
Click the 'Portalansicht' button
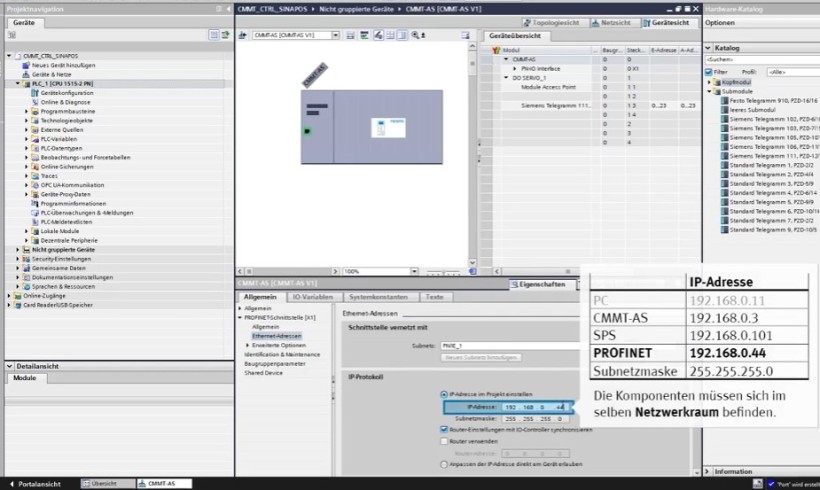[35, 484]
